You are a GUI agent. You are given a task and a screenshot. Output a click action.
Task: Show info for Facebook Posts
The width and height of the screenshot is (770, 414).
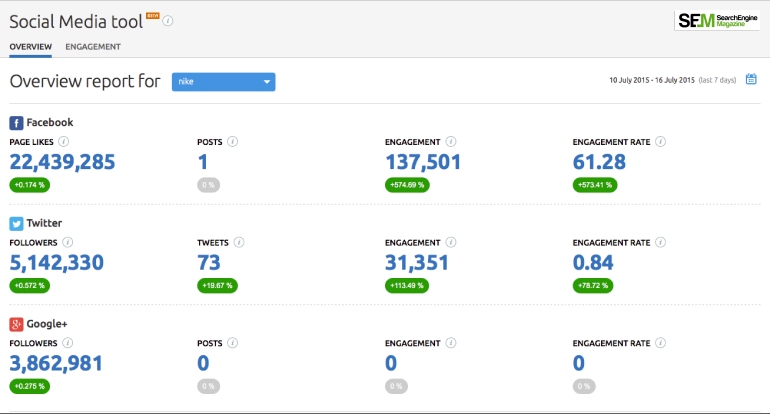click(x=233, y=141)
